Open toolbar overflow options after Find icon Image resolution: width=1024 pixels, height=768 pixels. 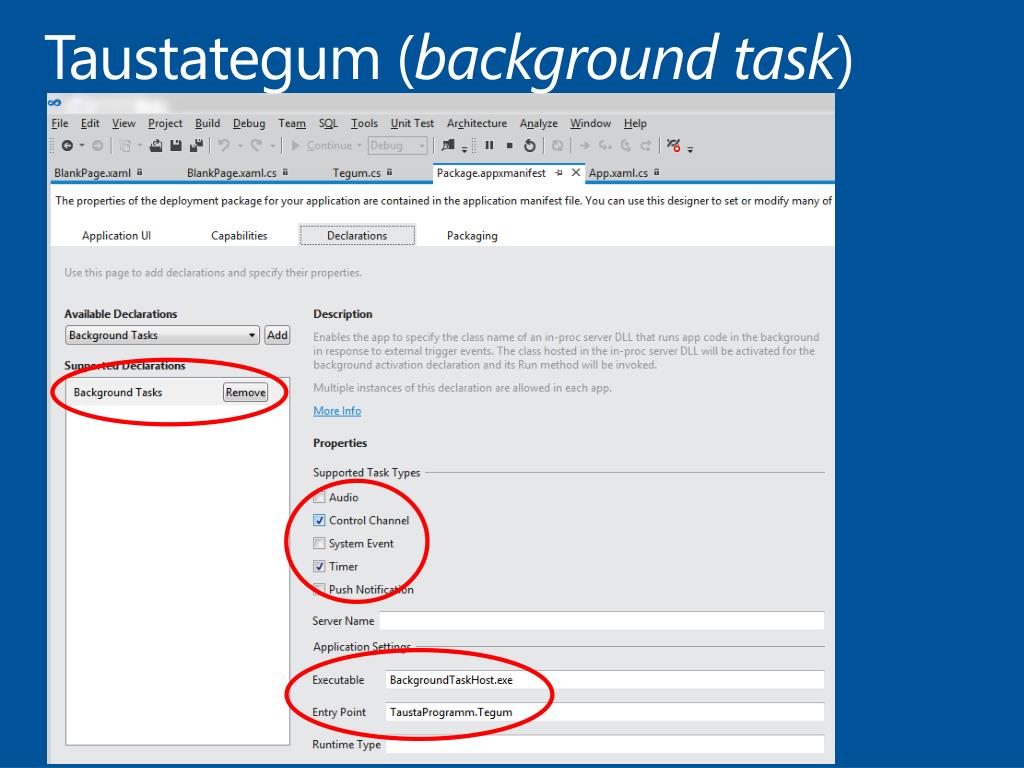coord(464,150)
